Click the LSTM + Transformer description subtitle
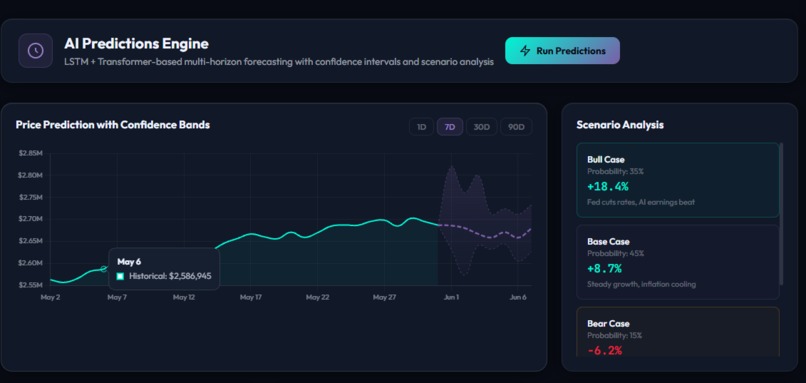Screen dimensions: 806x383 [x=279, y=62]
